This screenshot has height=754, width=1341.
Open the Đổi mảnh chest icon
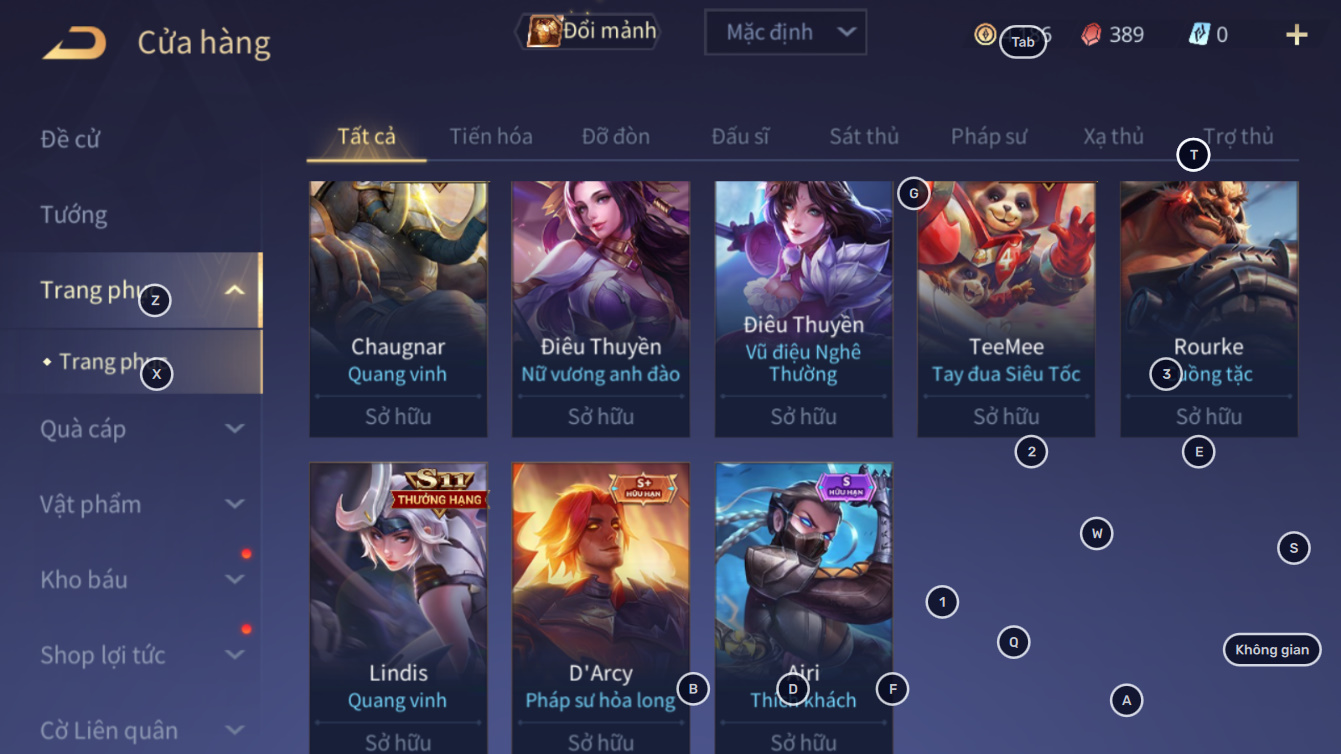(543, 32)
